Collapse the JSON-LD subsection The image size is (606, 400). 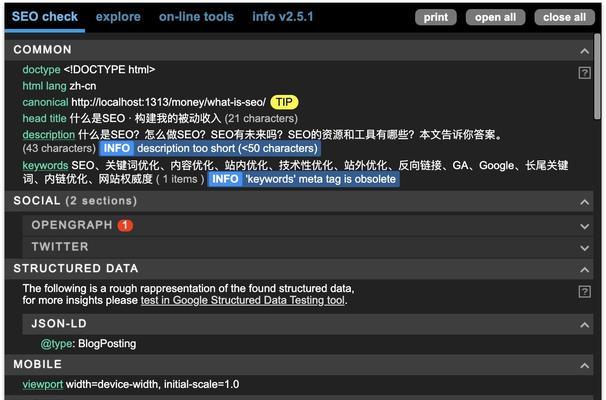(584, 324)
